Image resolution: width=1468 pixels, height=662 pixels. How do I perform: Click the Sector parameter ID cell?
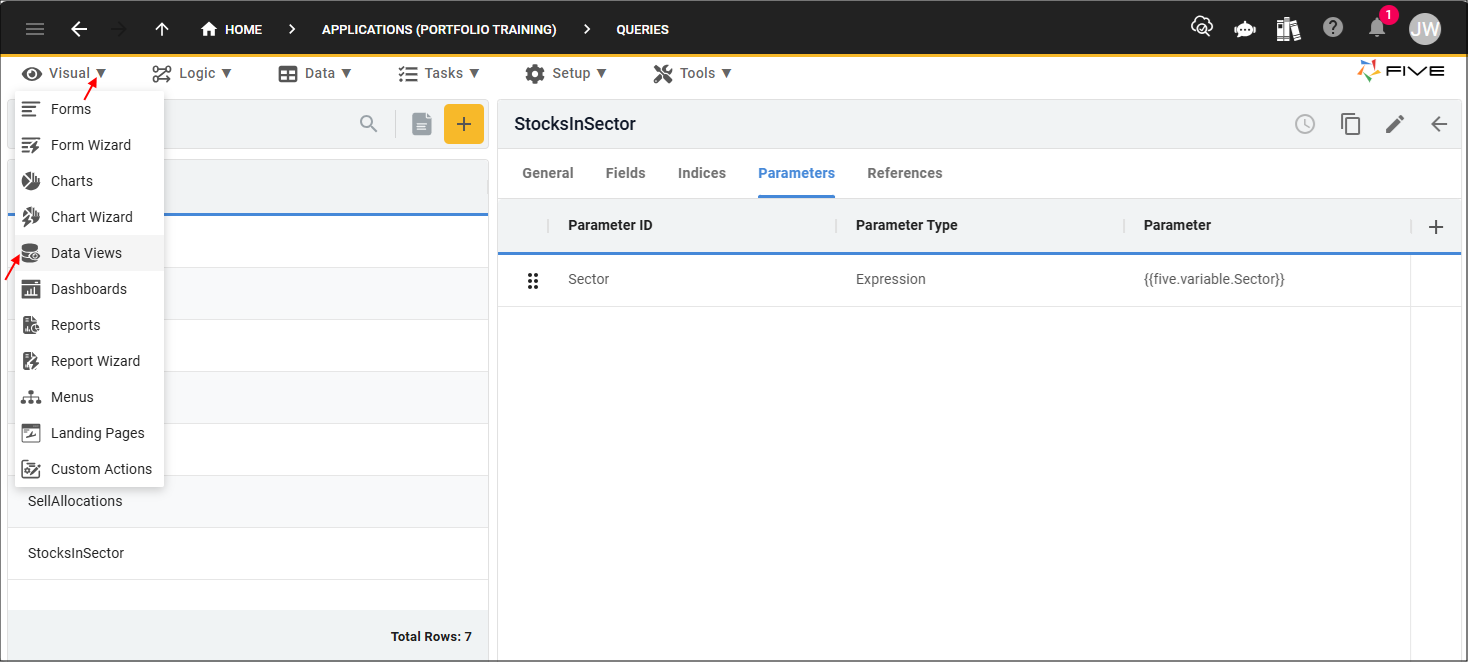pyautogui.click(x=692, y=280)
